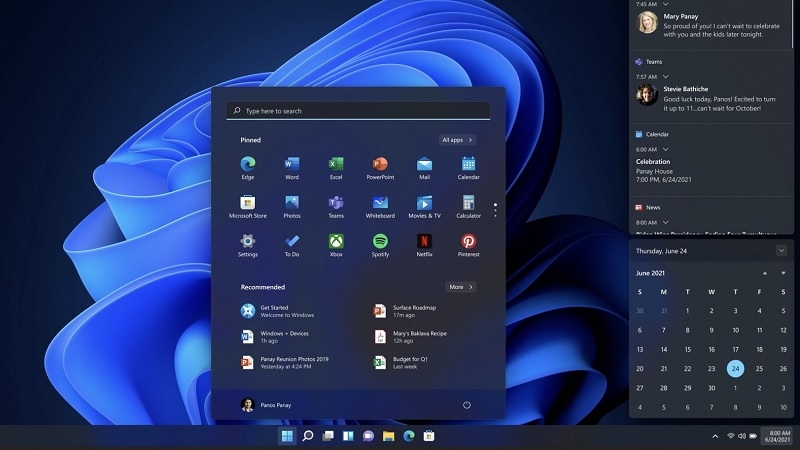Open the Whiteboard app
This screenshot has width=800, height=450.
tap(380, 207)
